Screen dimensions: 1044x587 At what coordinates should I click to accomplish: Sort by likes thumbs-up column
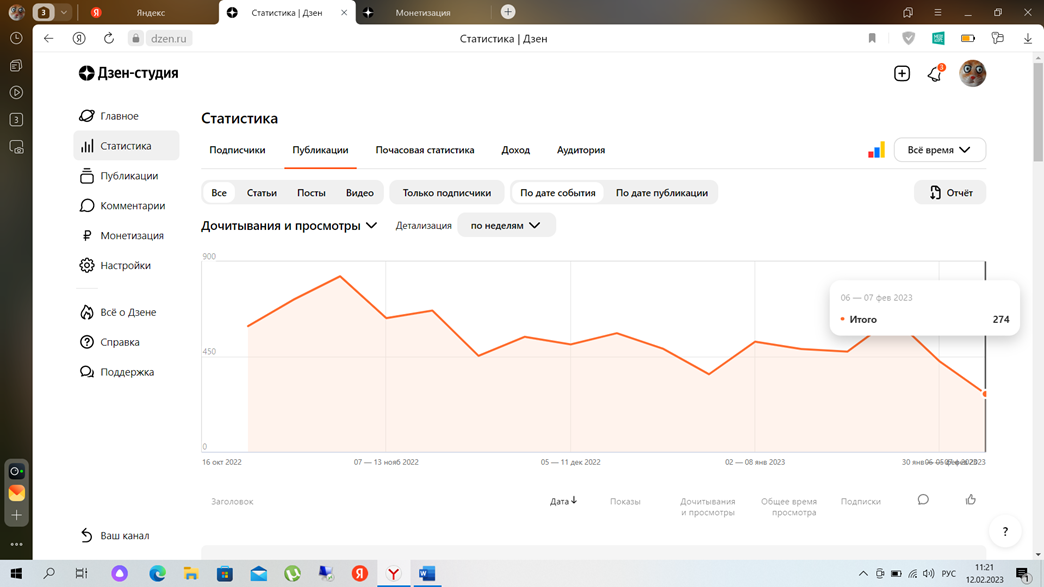click(971, 500)
